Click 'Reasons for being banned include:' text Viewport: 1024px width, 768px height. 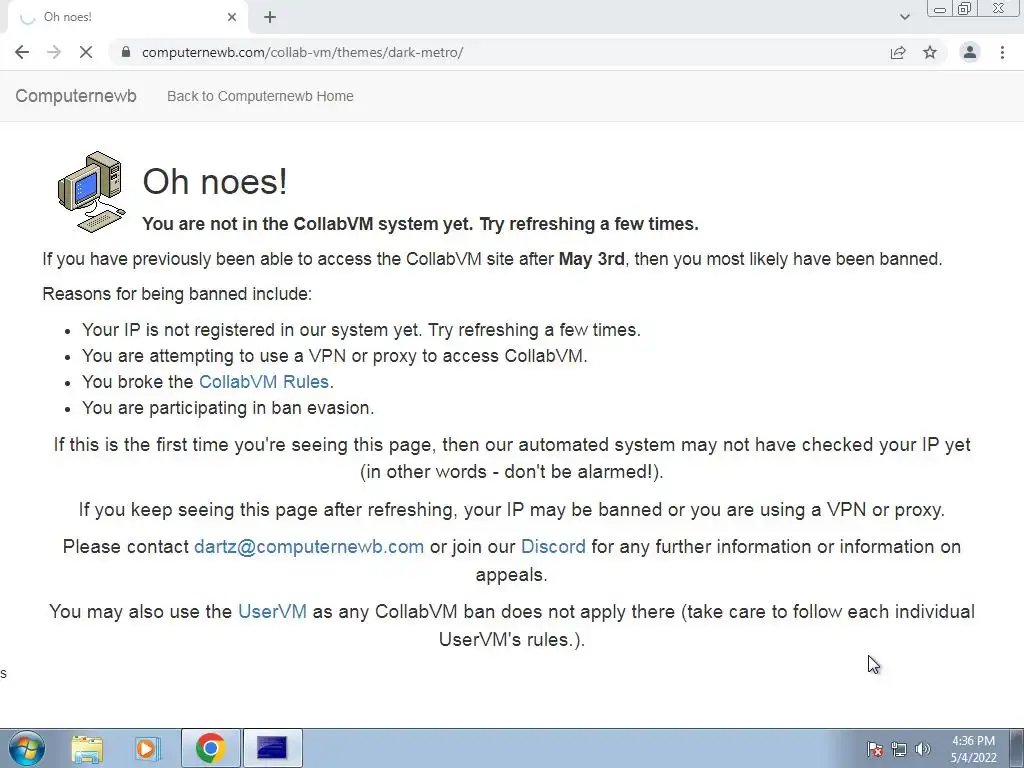(x=177, y=294)
